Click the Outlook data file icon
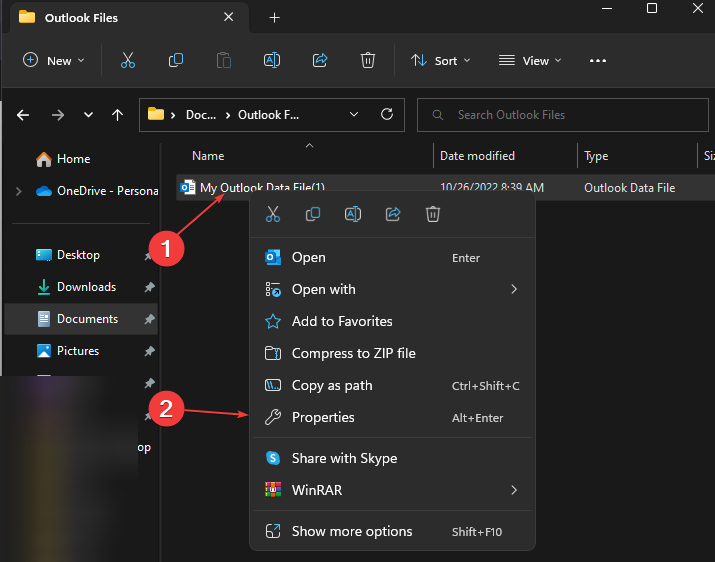715x562 pixels. click(x=187, y=187)
